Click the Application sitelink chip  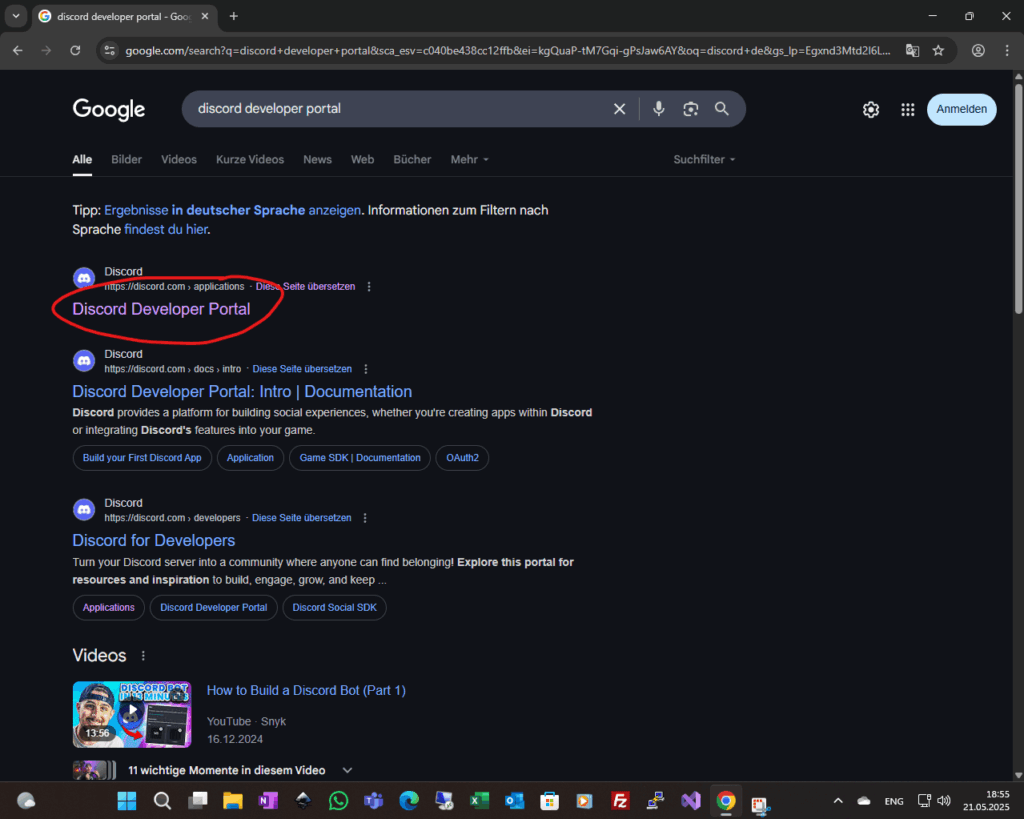point(250,458)
